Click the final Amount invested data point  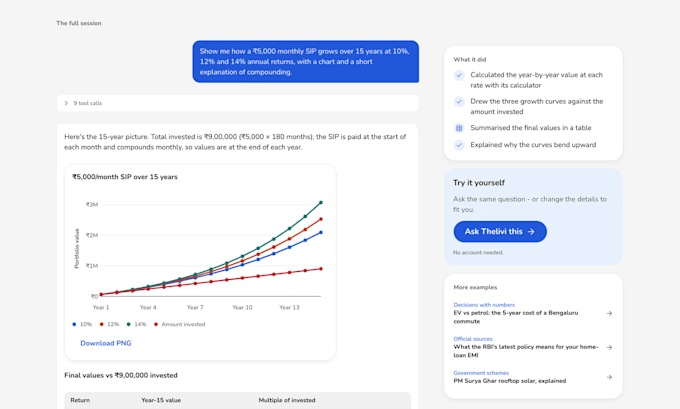click(x=321, y=269)
